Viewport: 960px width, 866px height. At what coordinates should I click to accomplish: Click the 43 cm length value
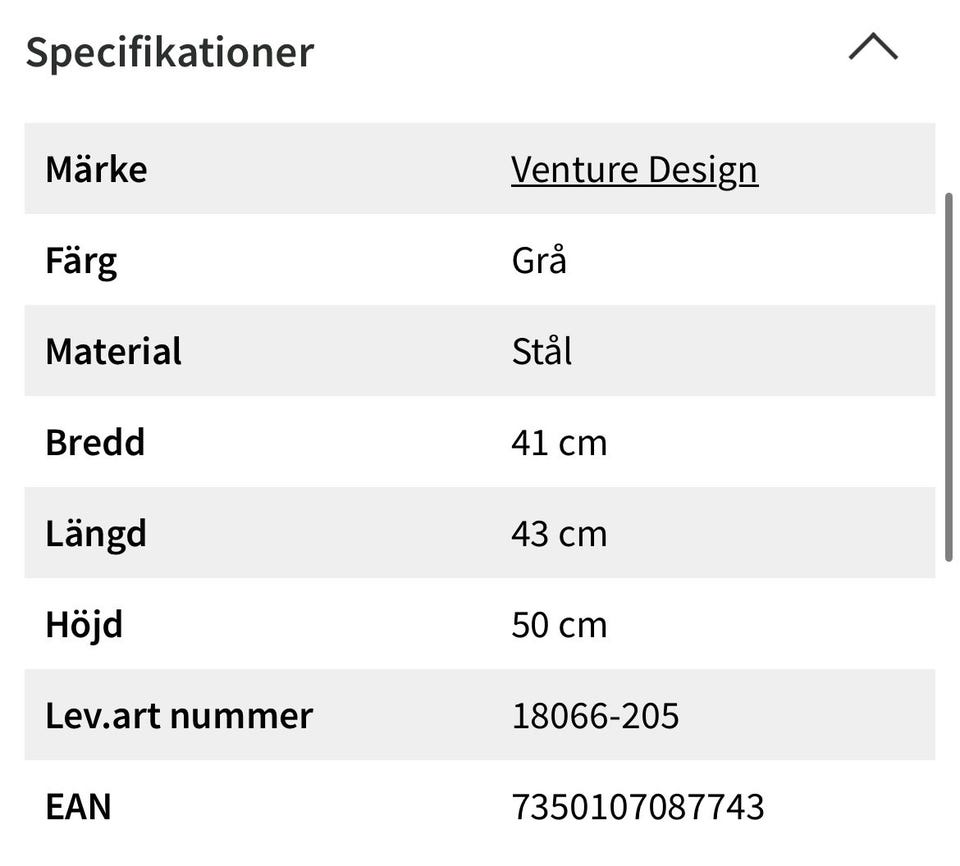point(559,534)
